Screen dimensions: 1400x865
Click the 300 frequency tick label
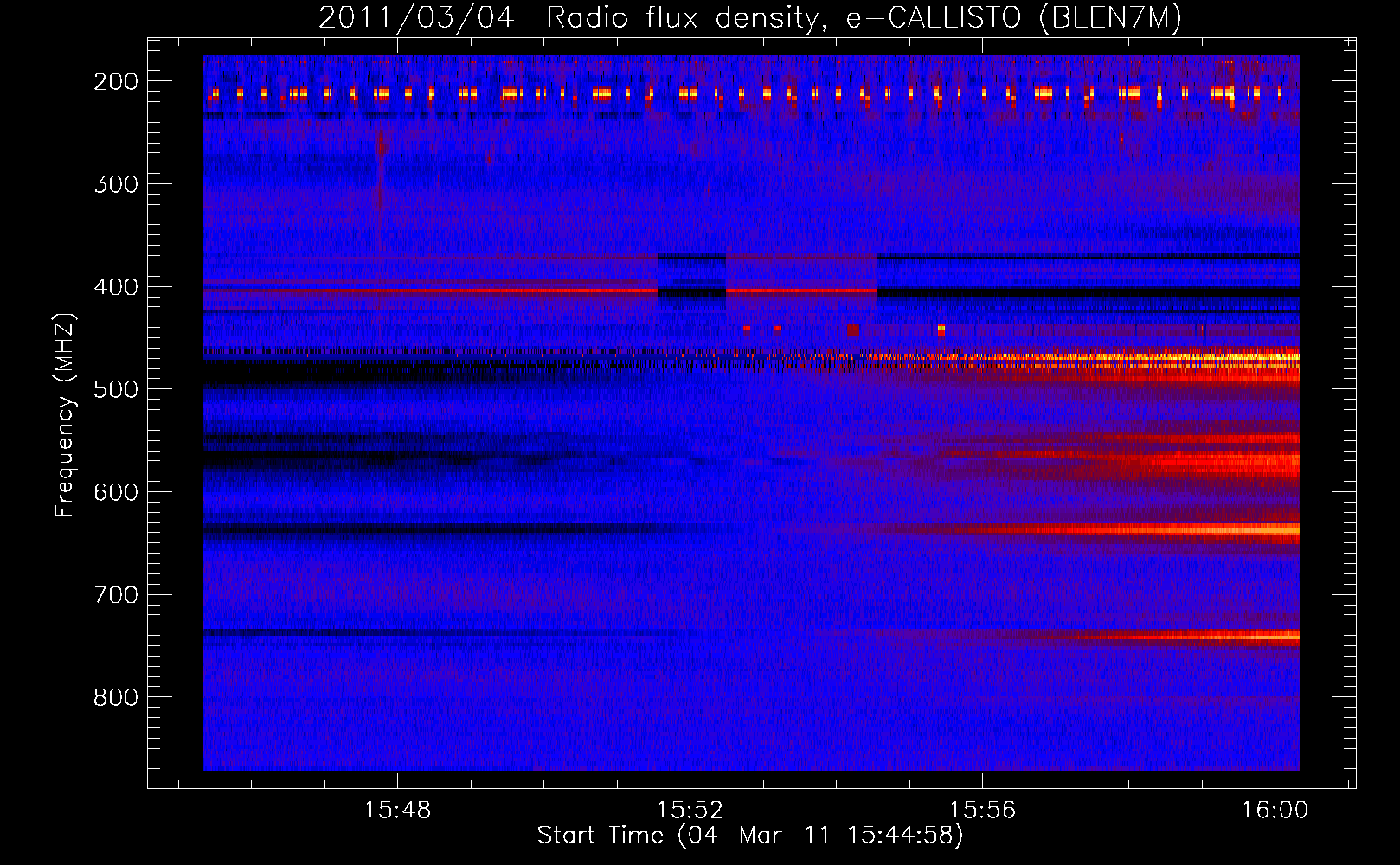(116, 184)
